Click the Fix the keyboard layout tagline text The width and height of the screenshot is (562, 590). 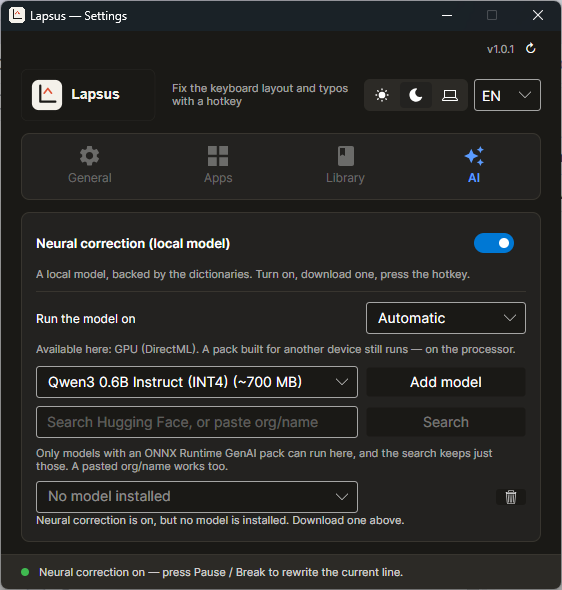coord(260,95)
